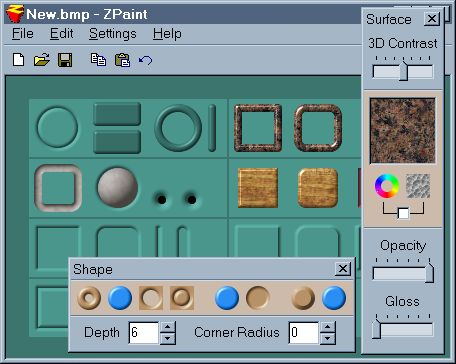Open the File menu
This screenshot has width=456, height=364.
pos(23,34)
